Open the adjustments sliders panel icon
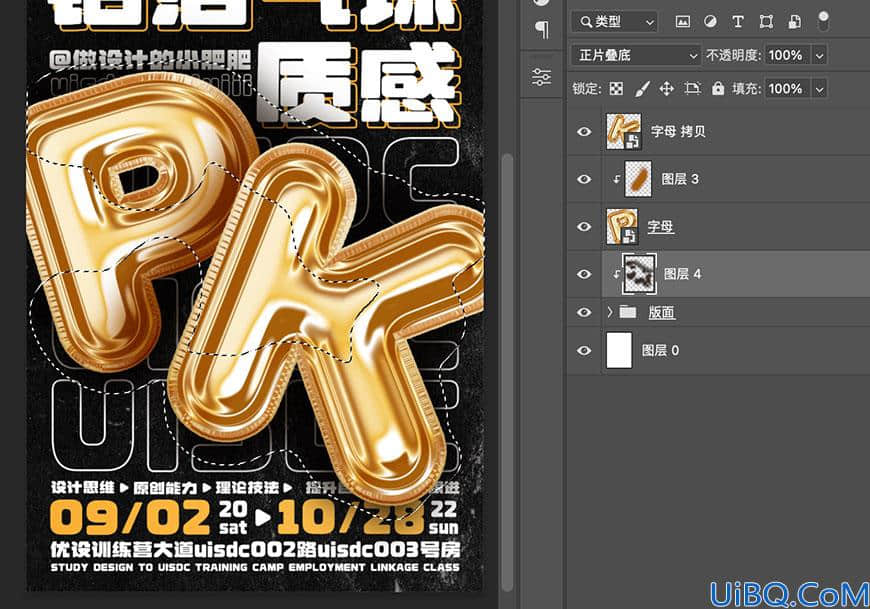Screen dimensions: 870x609 pyautogui.click(x=542, y=77)
